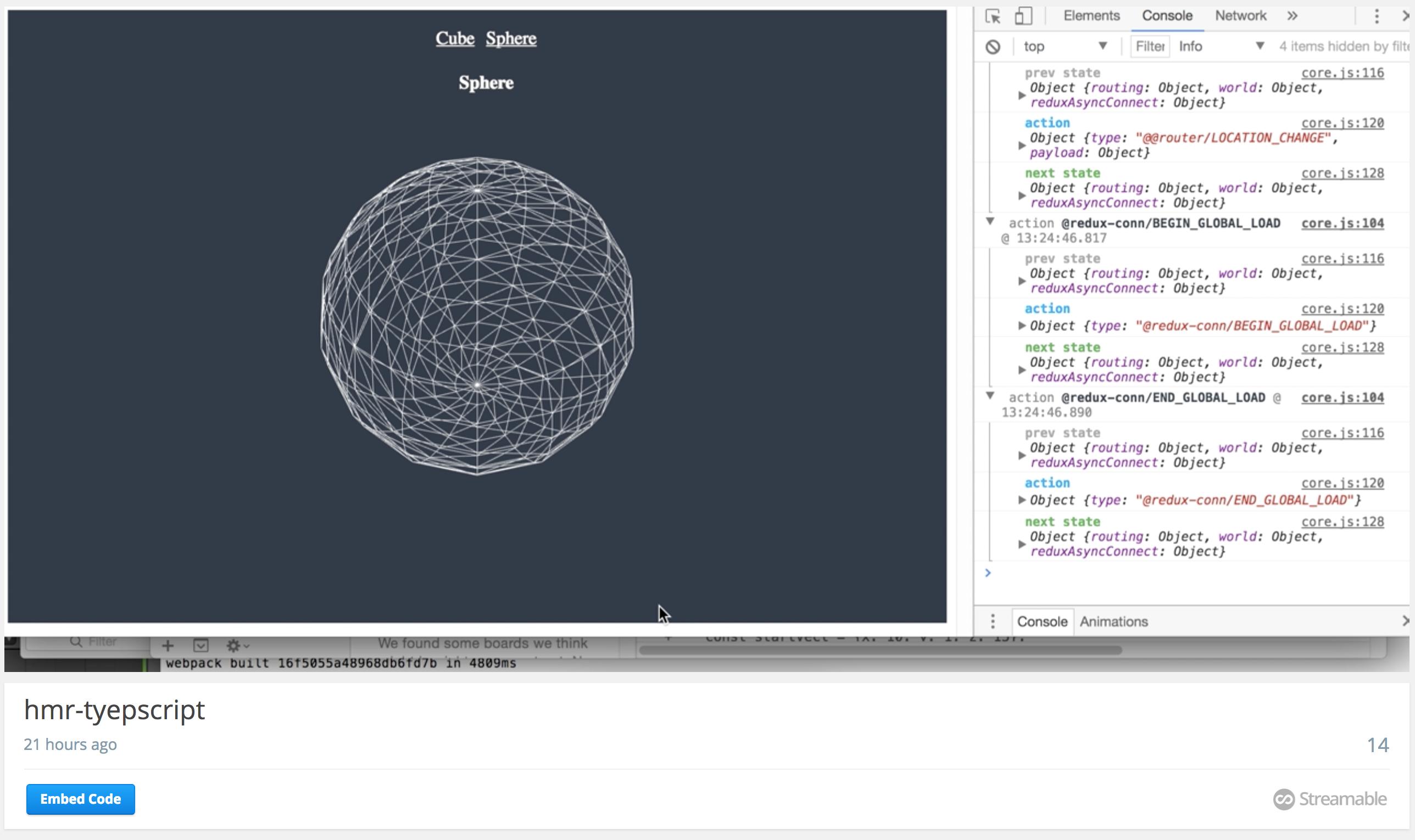Open the Animations drawer tab
Screen dimensions: 1415x840
tap(1113, 621)
